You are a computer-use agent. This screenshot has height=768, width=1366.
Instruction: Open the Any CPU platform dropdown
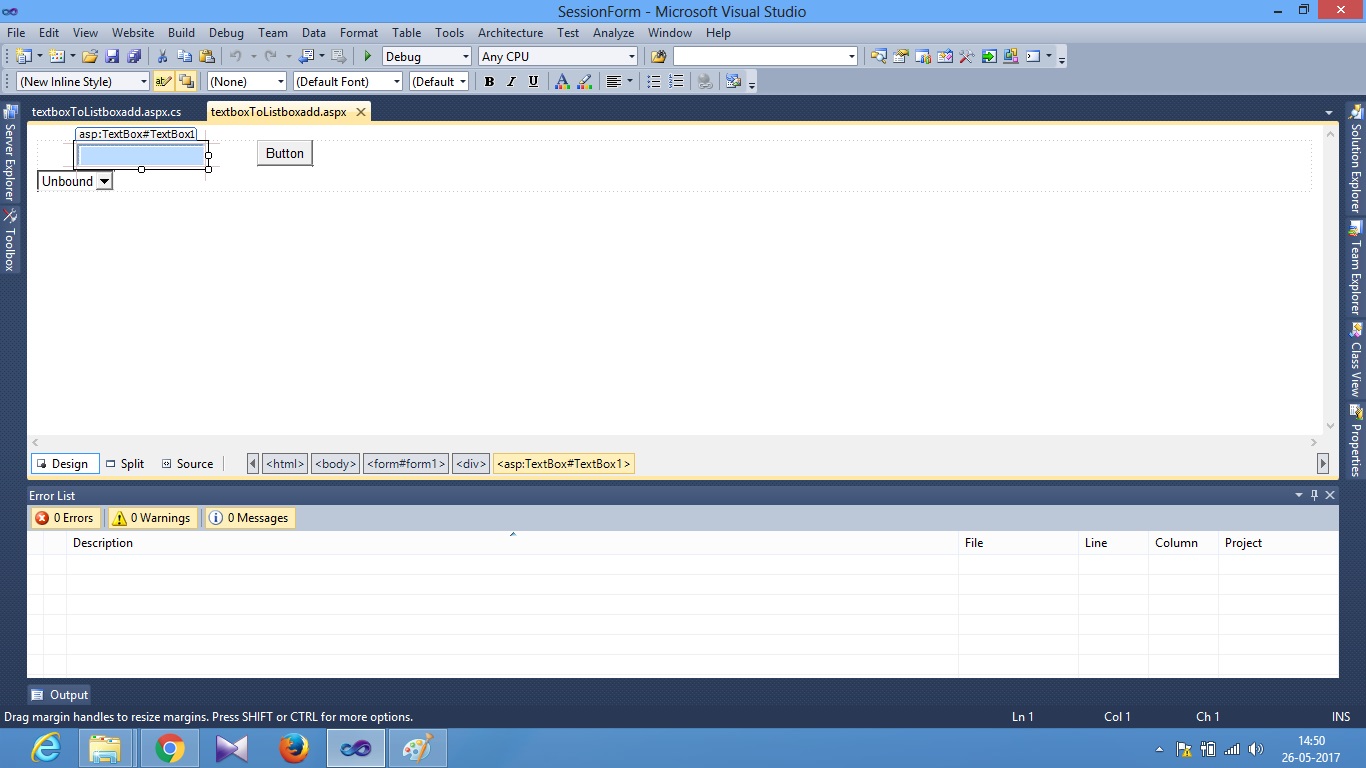630,56
